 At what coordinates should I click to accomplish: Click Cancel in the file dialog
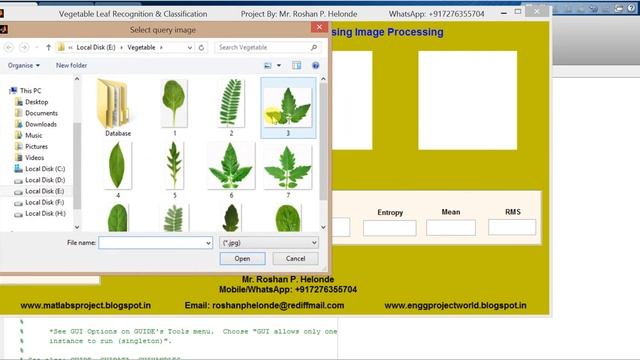pyautogui.click(x=296, y=258)
